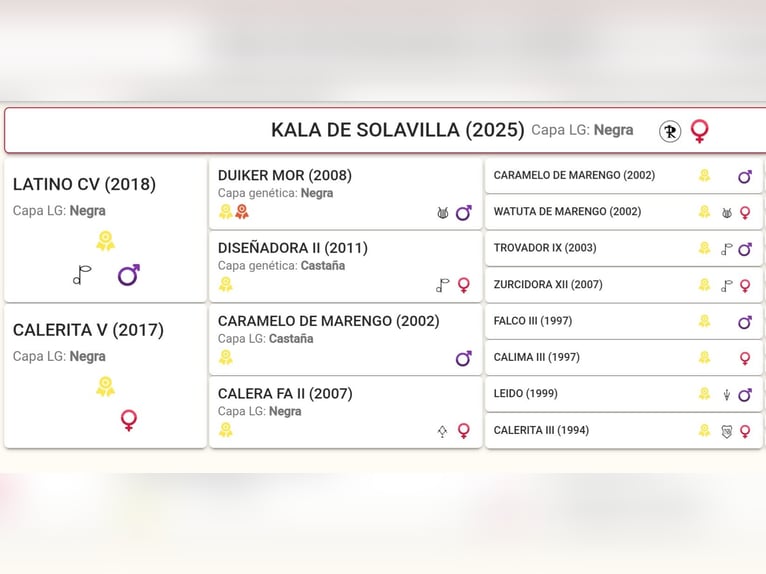The image size is (766, 574).
Task: Click the female symbol in Diseñadora II card
Action: (x=464, y=285)
